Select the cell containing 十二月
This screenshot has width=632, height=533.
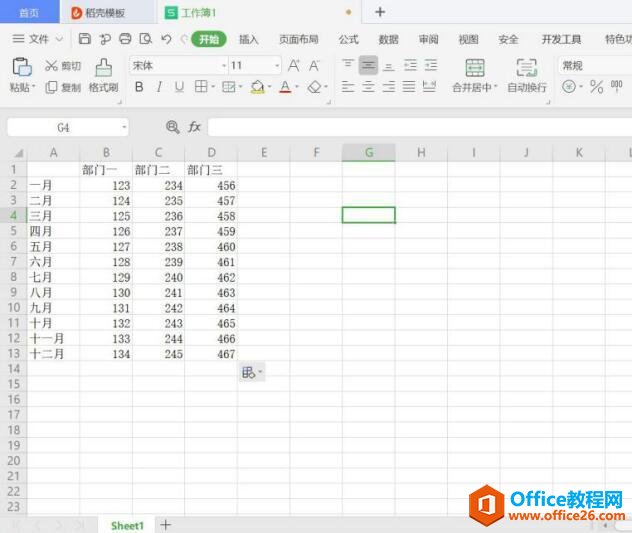point(53,354)
